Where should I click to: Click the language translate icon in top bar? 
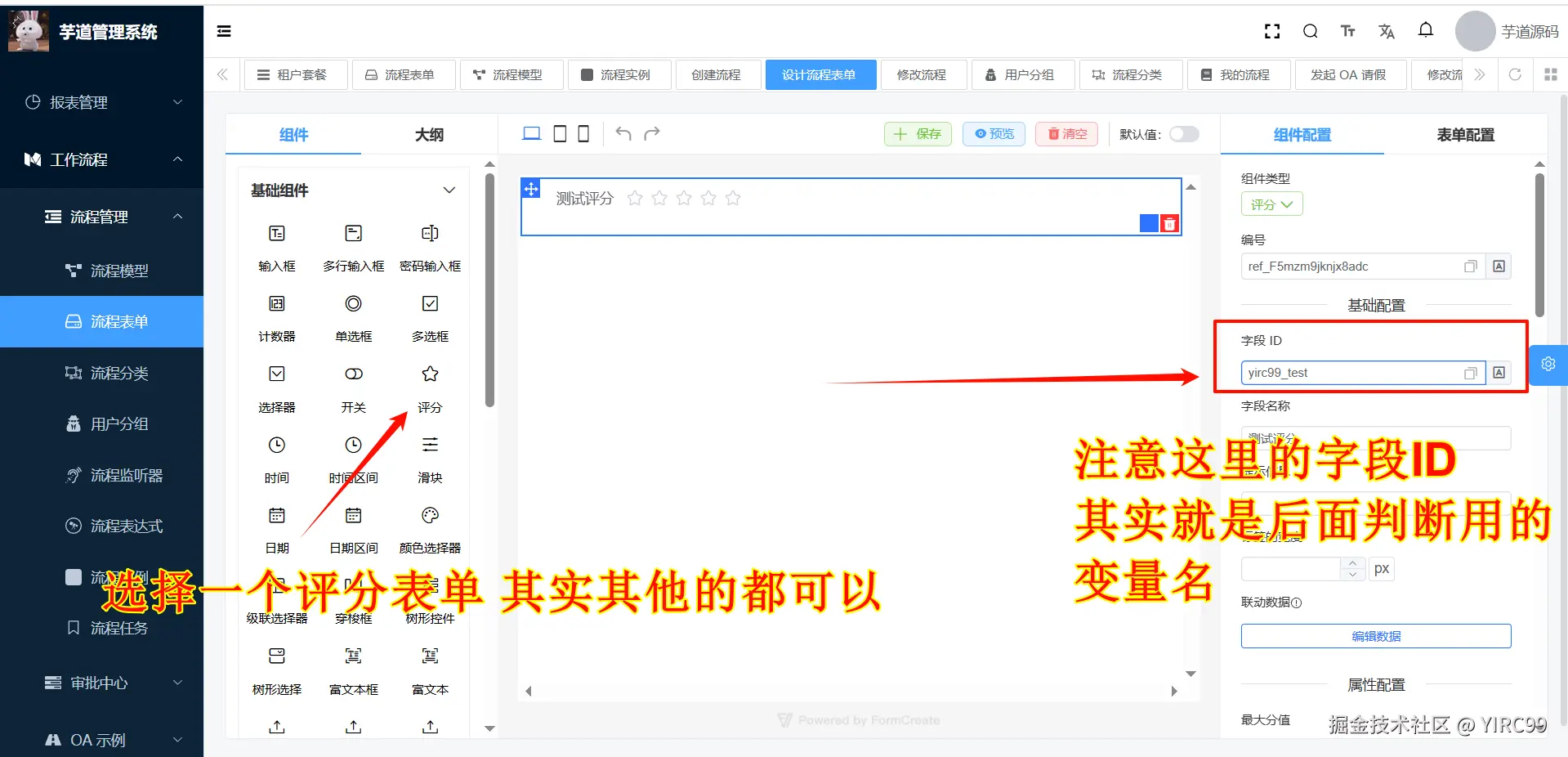1387,30
